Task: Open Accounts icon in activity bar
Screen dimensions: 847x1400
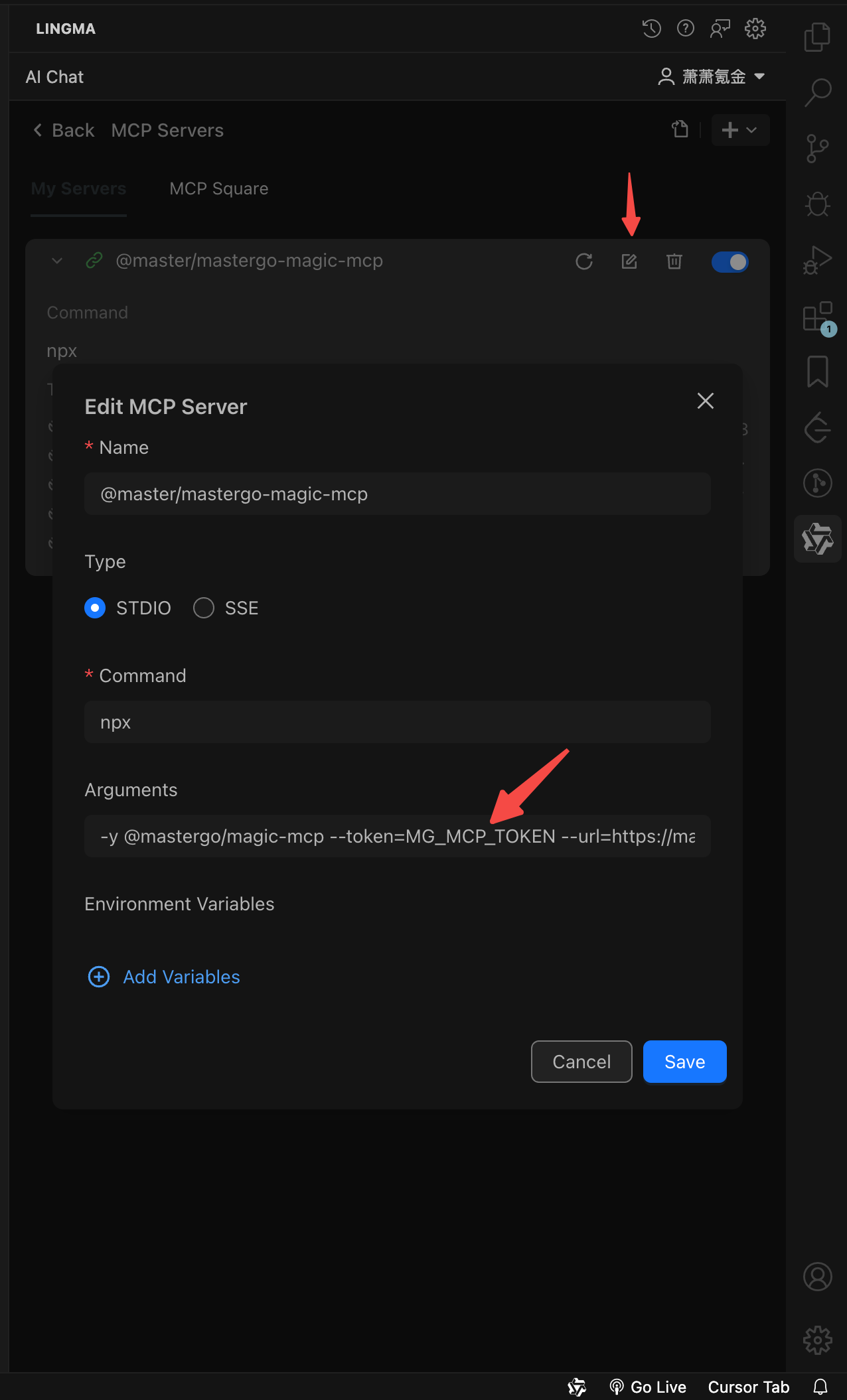Action: tap(818, 1277)
